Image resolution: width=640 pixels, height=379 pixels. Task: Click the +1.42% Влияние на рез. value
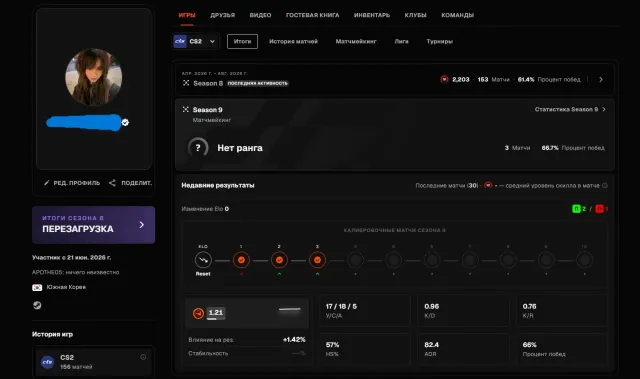pos(294,339)
